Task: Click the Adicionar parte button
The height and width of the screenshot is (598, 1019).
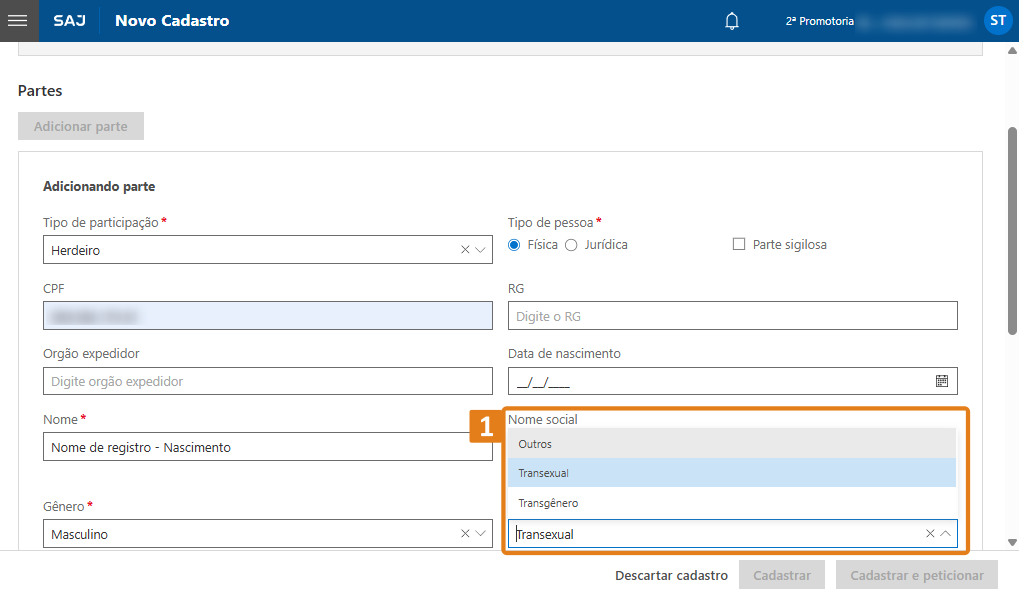Action: pos(81,127)
